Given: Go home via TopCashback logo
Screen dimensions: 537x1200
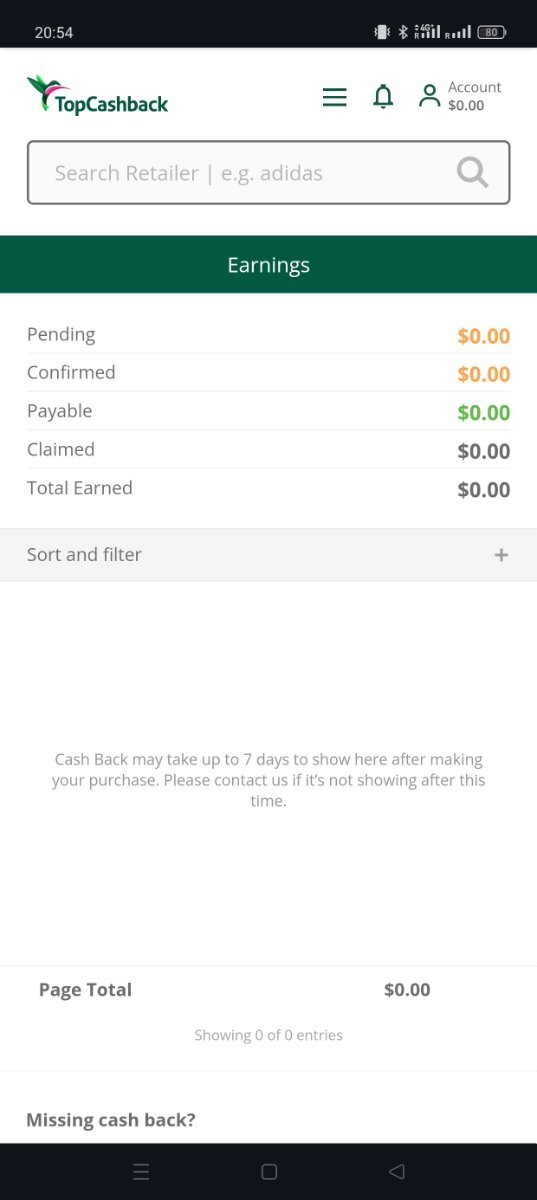Looking at the screenshot, I should [97, 95].
